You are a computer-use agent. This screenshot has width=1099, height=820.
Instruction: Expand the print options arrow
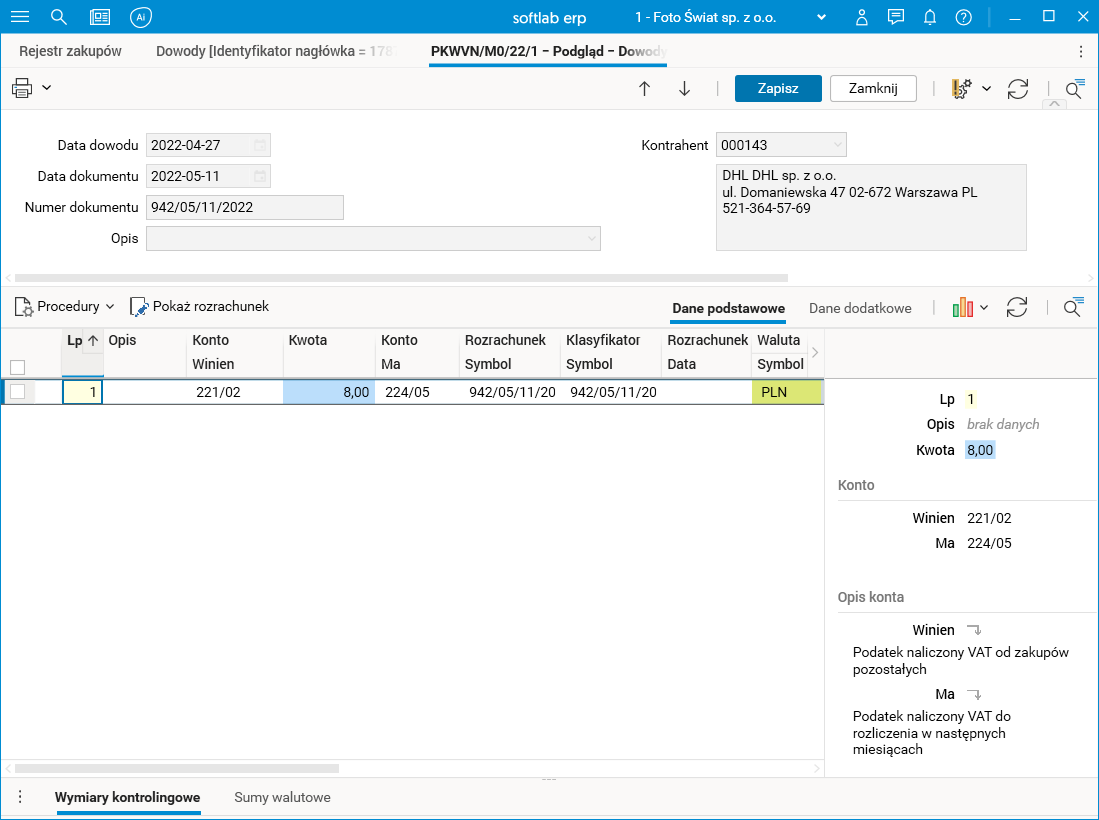click(46, 88)
